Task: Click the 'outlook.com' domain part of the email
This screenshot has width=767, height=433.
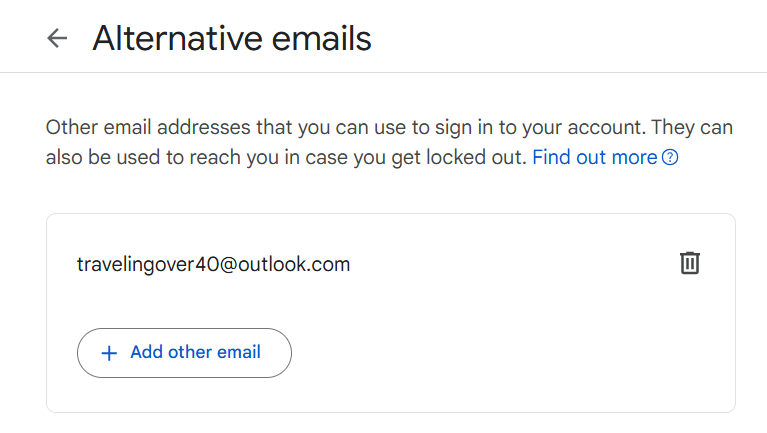Action: point(294,264)
